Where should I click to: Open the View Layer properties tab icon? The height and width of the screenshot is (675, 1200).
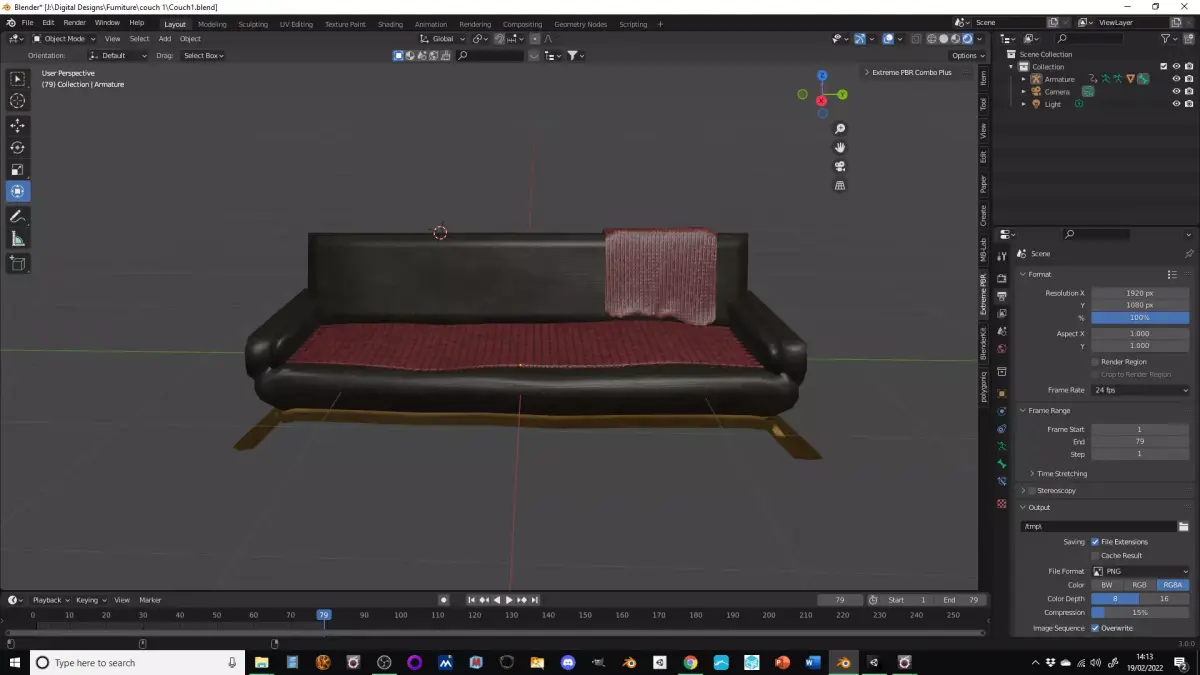pyautogui.click(x=1002, y=314)
